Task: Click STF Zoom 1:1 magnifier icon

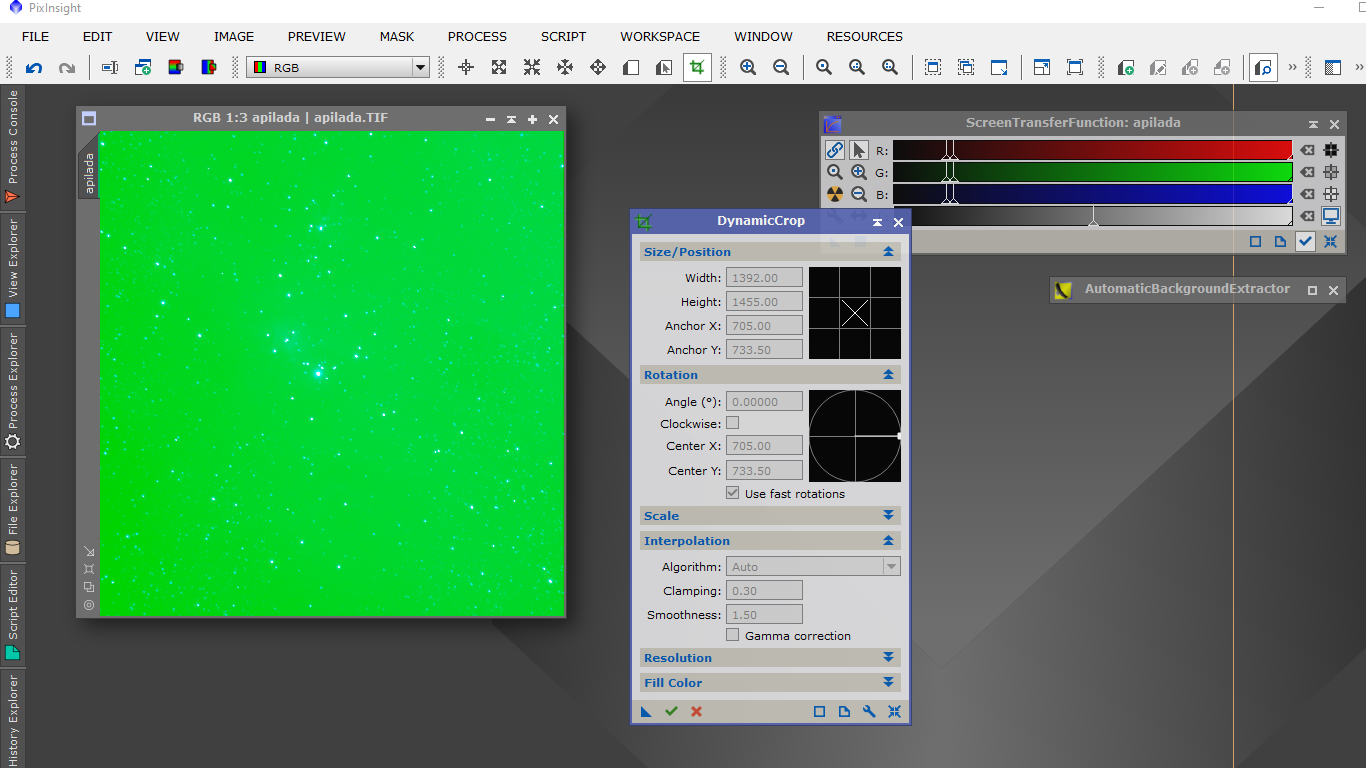Action: tap(835, 172)
